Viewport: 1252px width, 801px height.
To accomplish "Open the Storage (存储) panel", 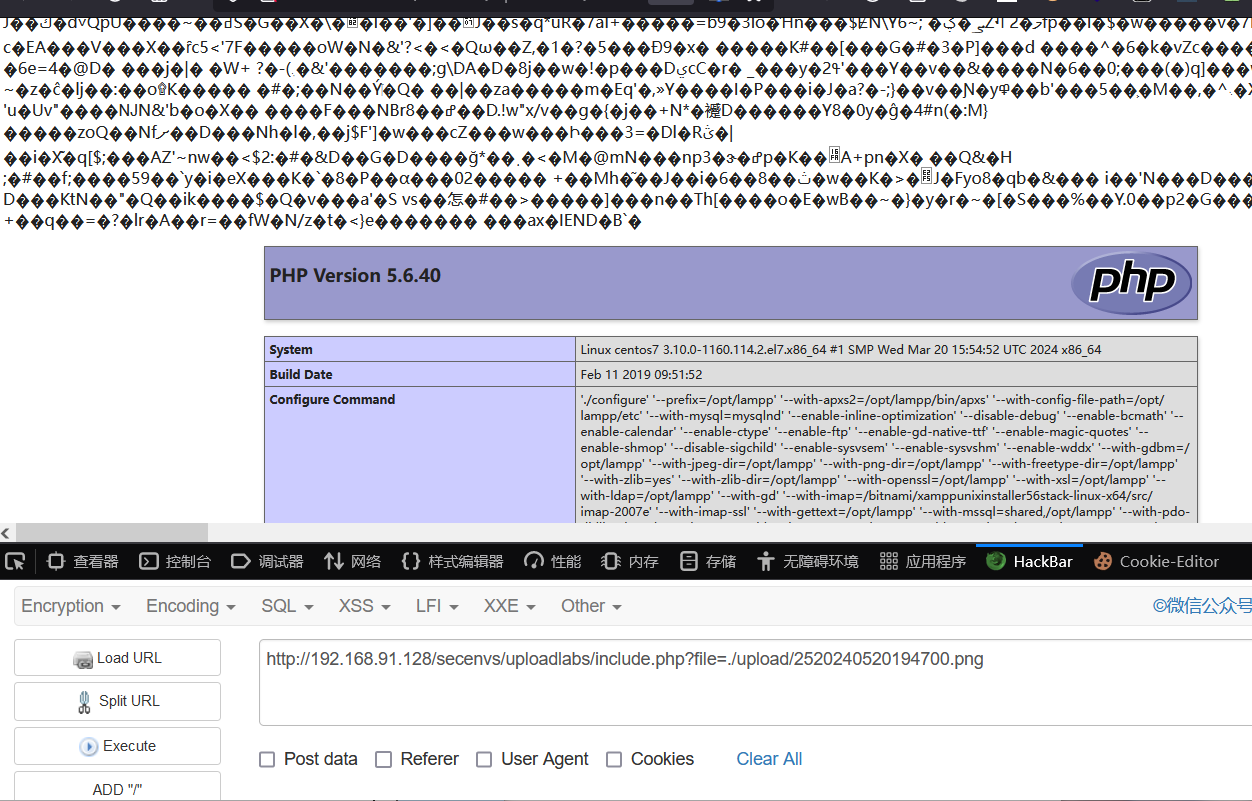I will 707,561.
